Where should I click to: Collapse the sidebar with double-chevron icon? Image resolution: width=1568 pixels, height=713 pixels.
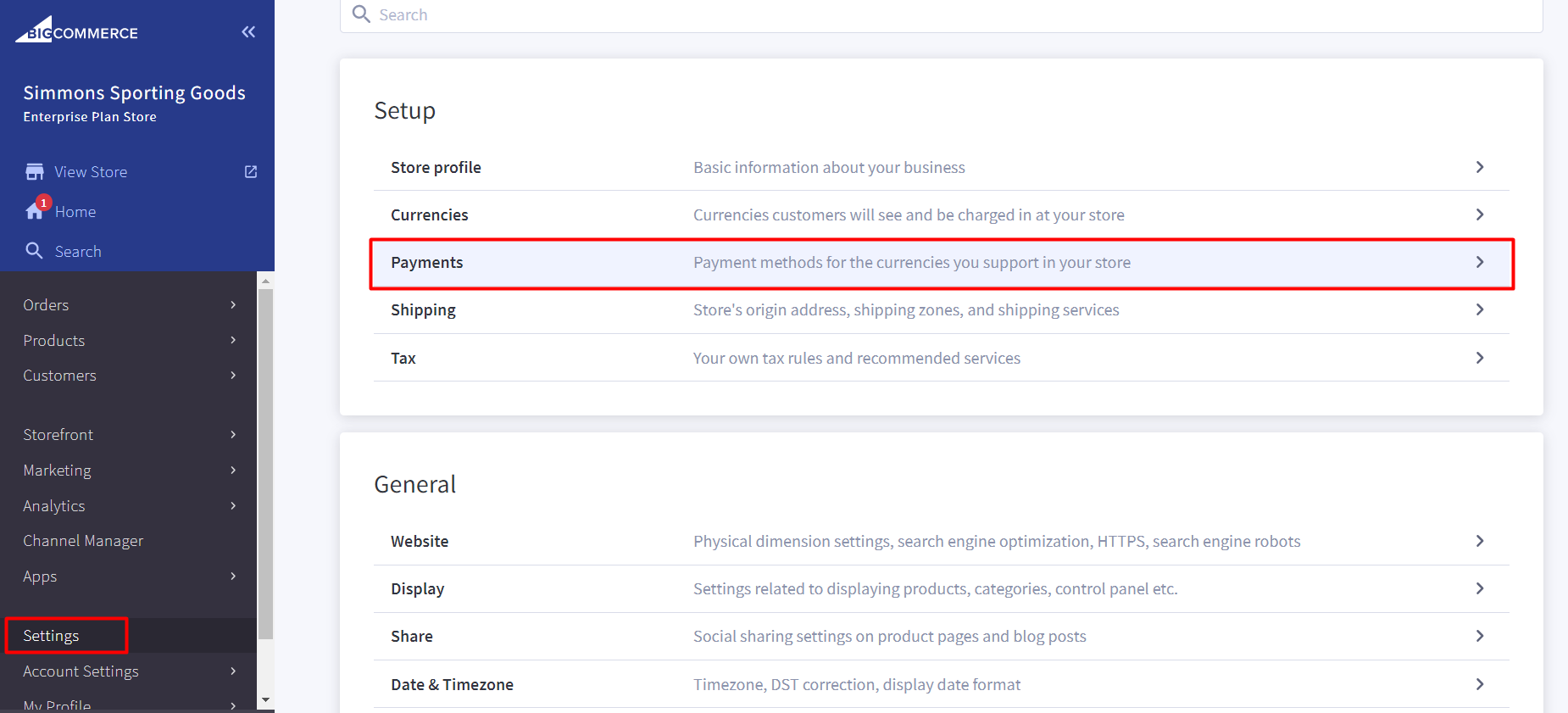tap(248, 32)
